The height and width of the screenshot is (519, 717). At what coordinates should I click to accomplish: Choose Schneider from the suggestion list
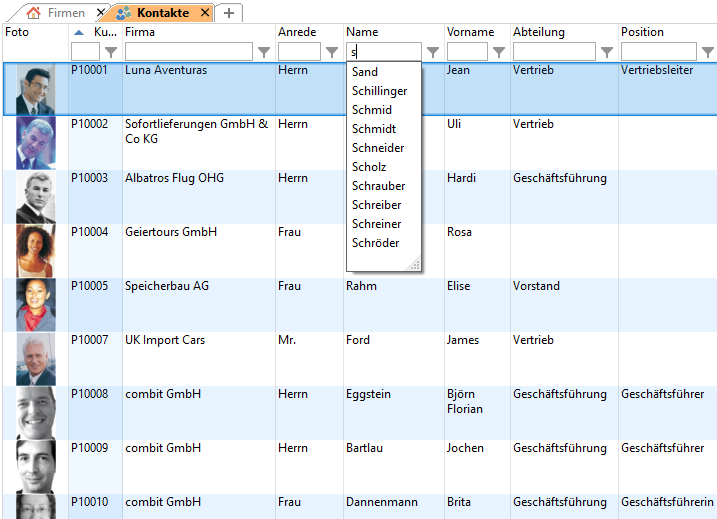(x=378, y=148)
